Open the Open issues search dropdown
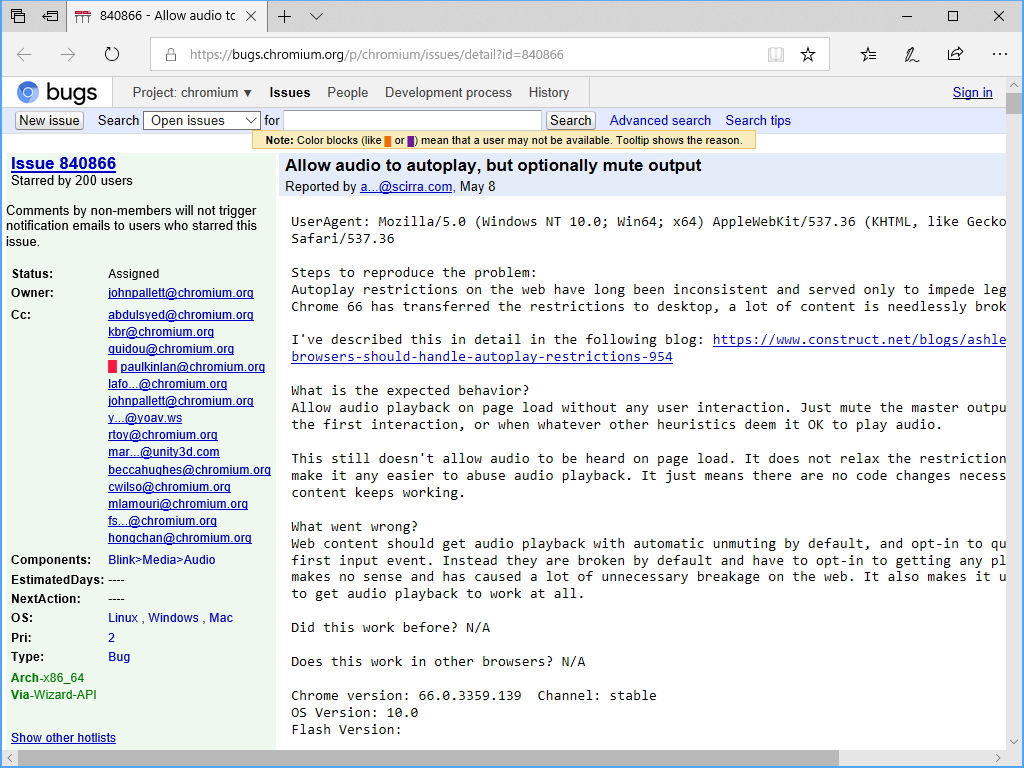Viewport: 1024px width, 768px height. [202, 120]
